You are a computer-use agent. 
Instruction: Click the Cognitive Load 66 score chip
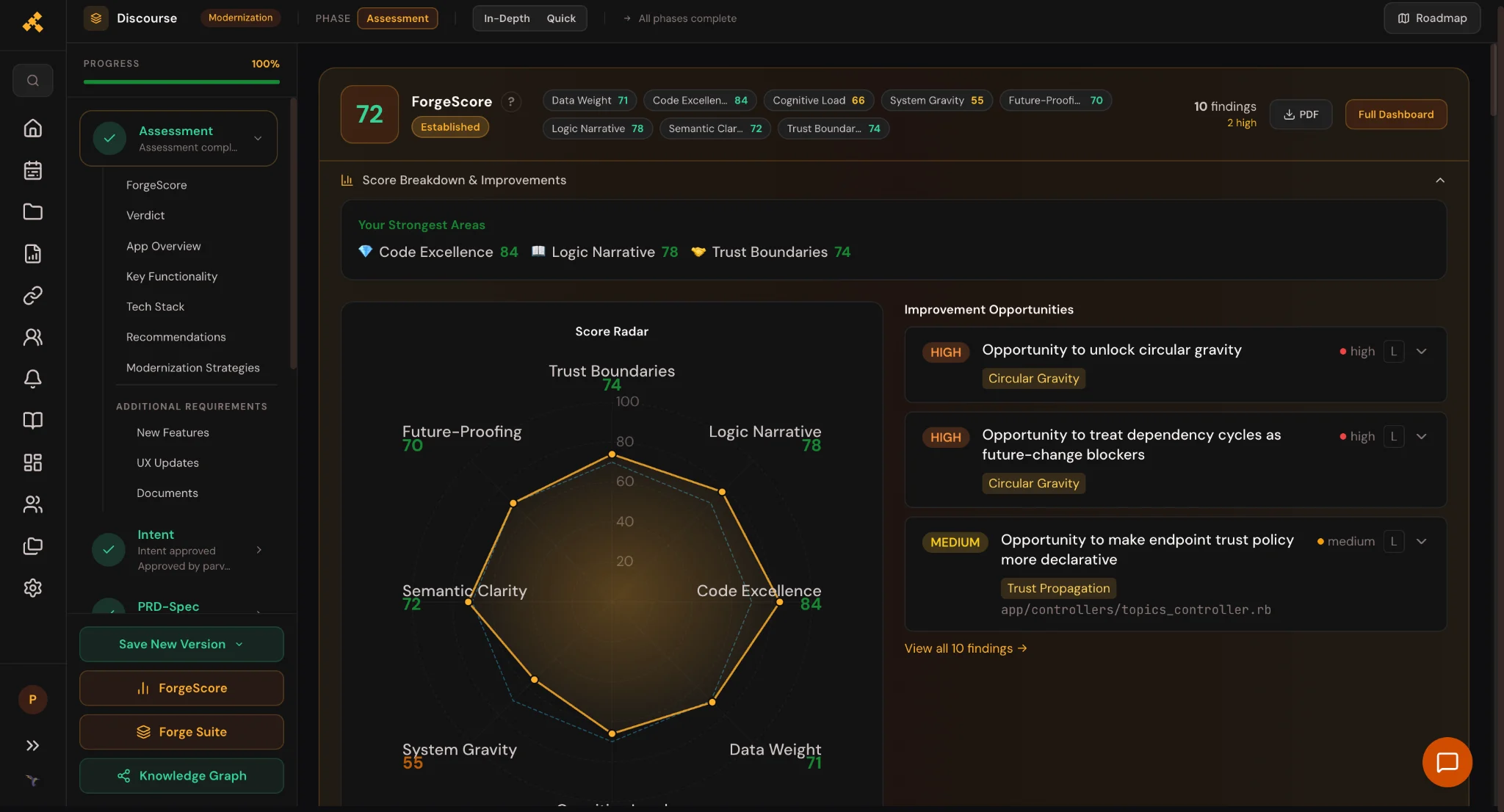coord(818,101)
